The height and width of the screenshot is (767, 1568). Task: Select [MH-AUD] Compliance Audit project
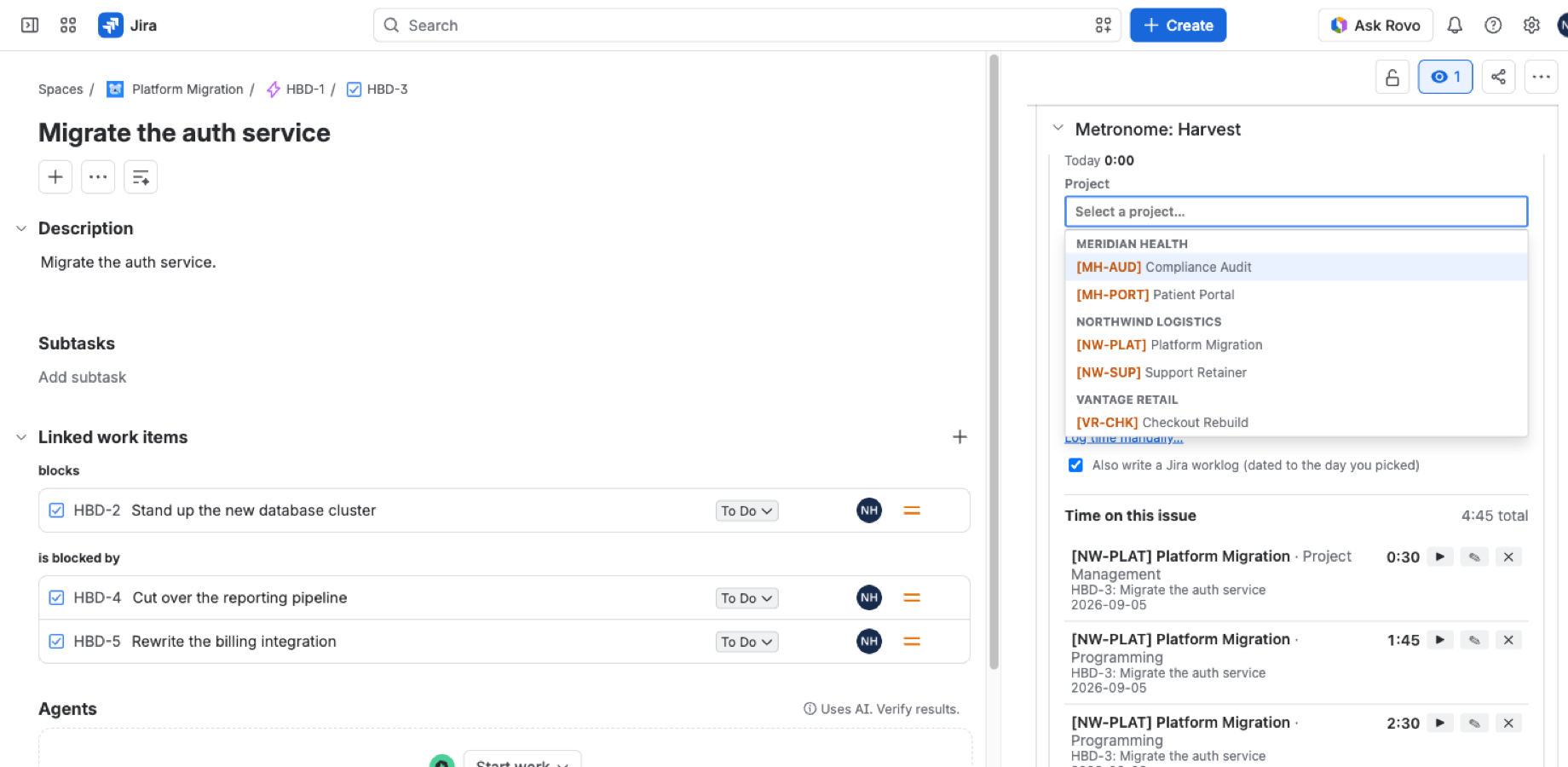coord(1296,267)
